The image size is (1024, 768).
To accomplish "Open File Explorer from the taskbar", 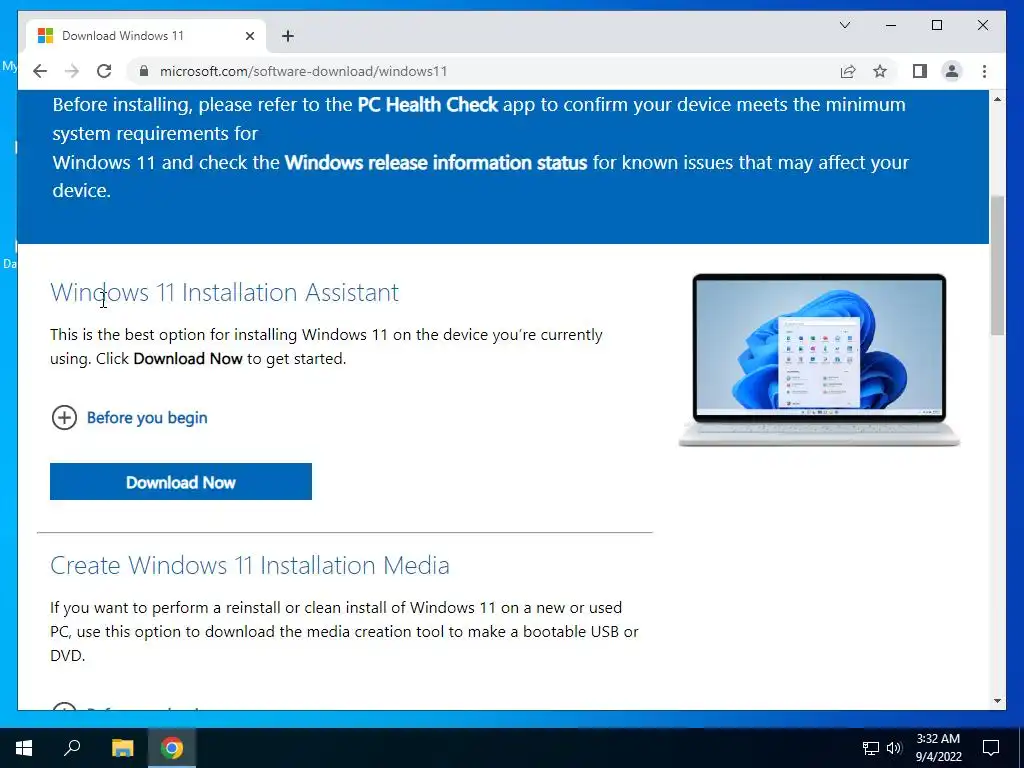I will [x=122, y=748].
